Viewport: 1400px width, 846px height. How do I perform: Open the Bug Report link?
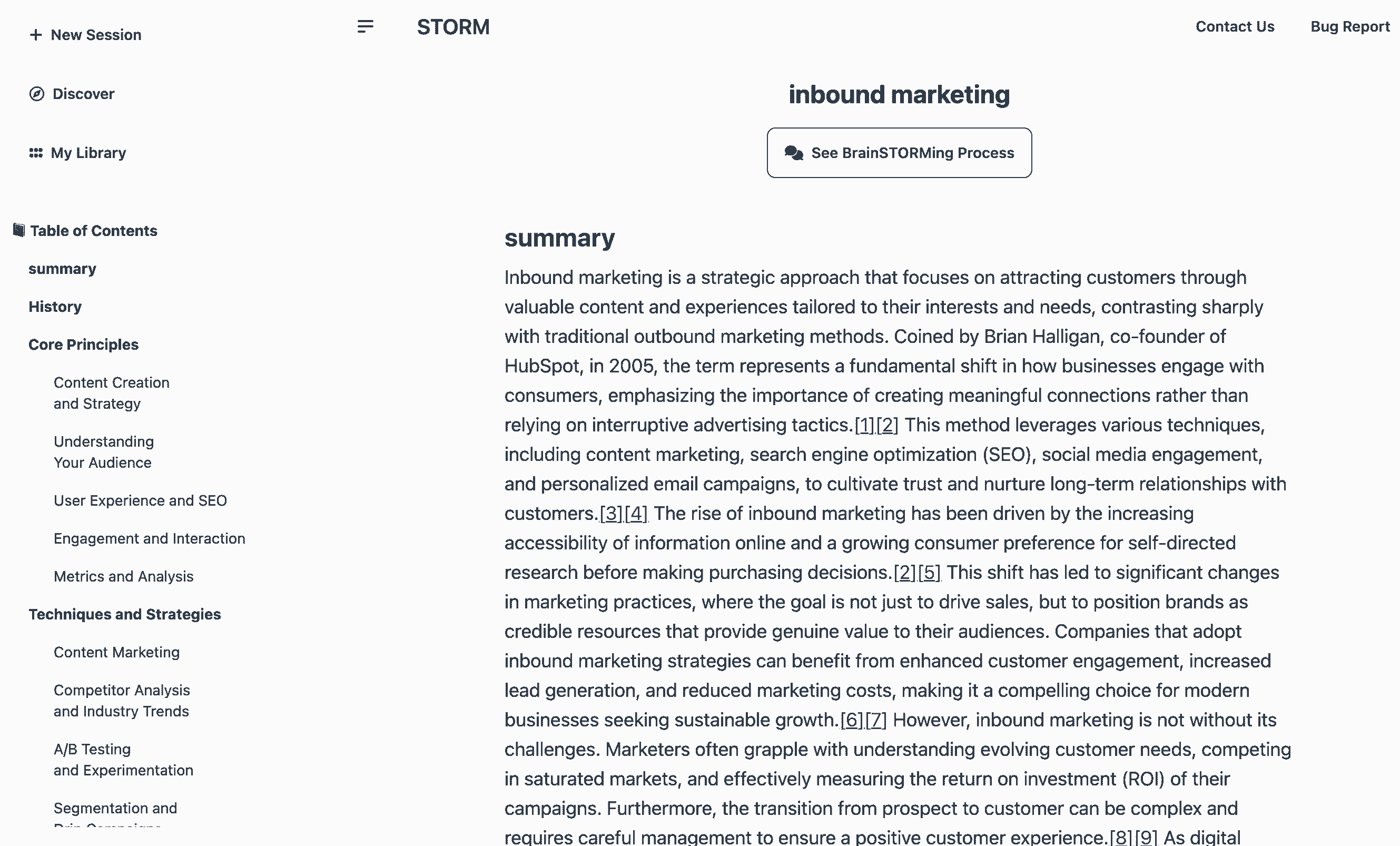pos(1349,27)
